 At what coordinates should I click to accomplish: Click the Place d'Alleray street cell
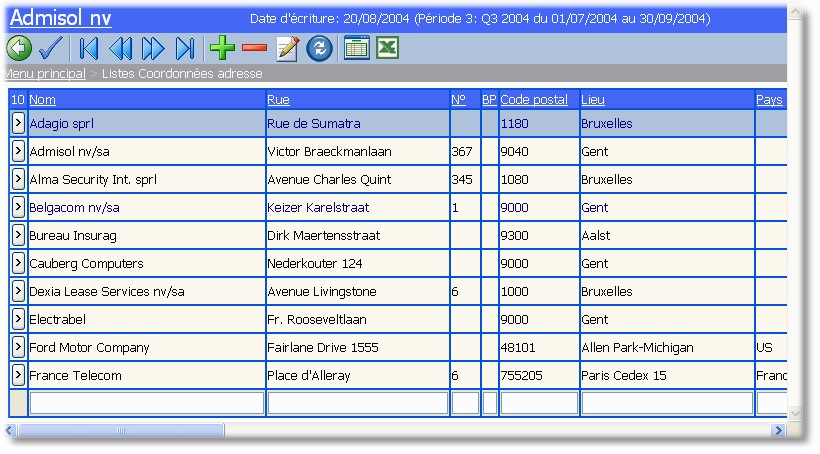point(358,375)
